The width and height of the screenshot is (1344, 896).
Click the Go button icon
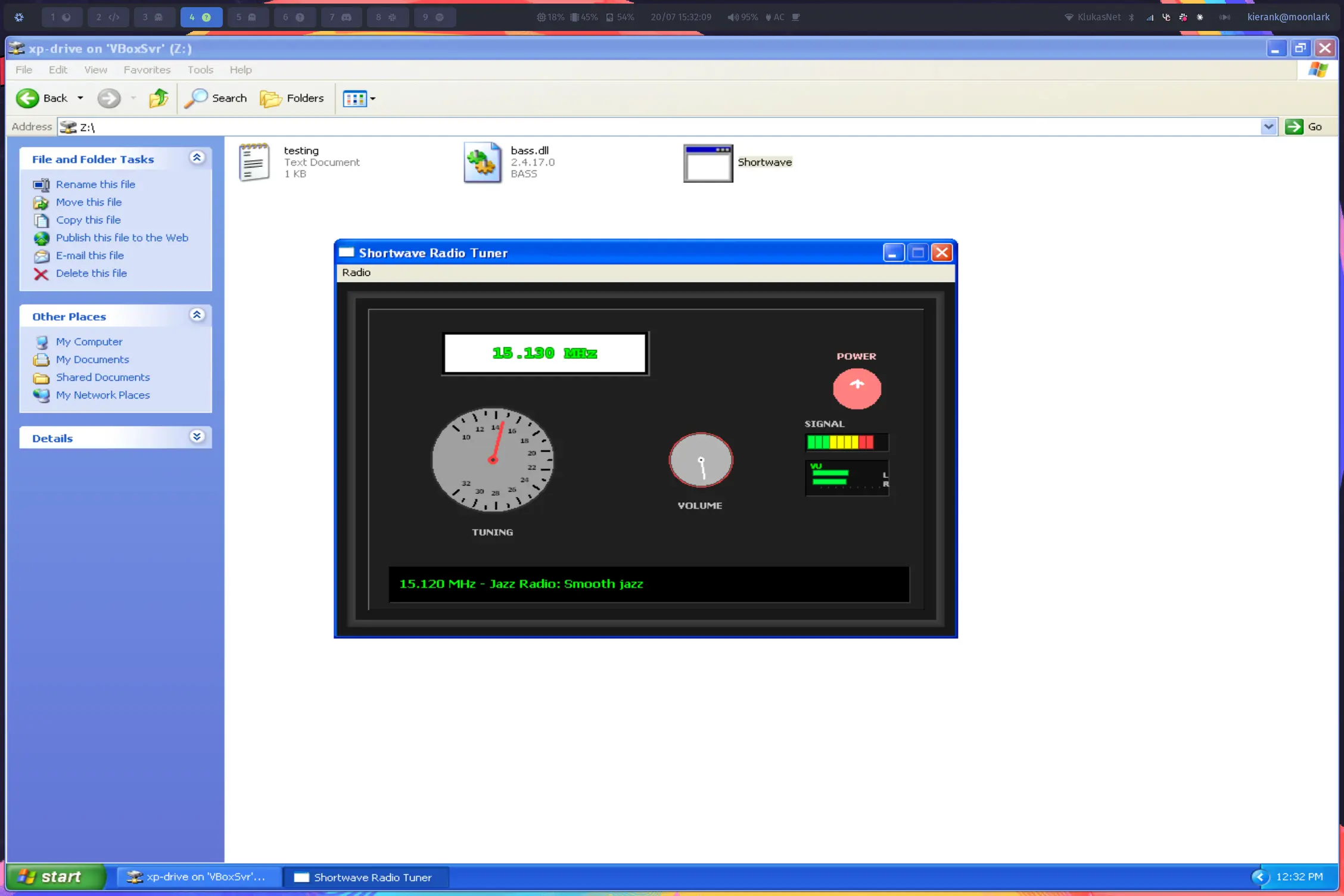[x=1293, y=126]
